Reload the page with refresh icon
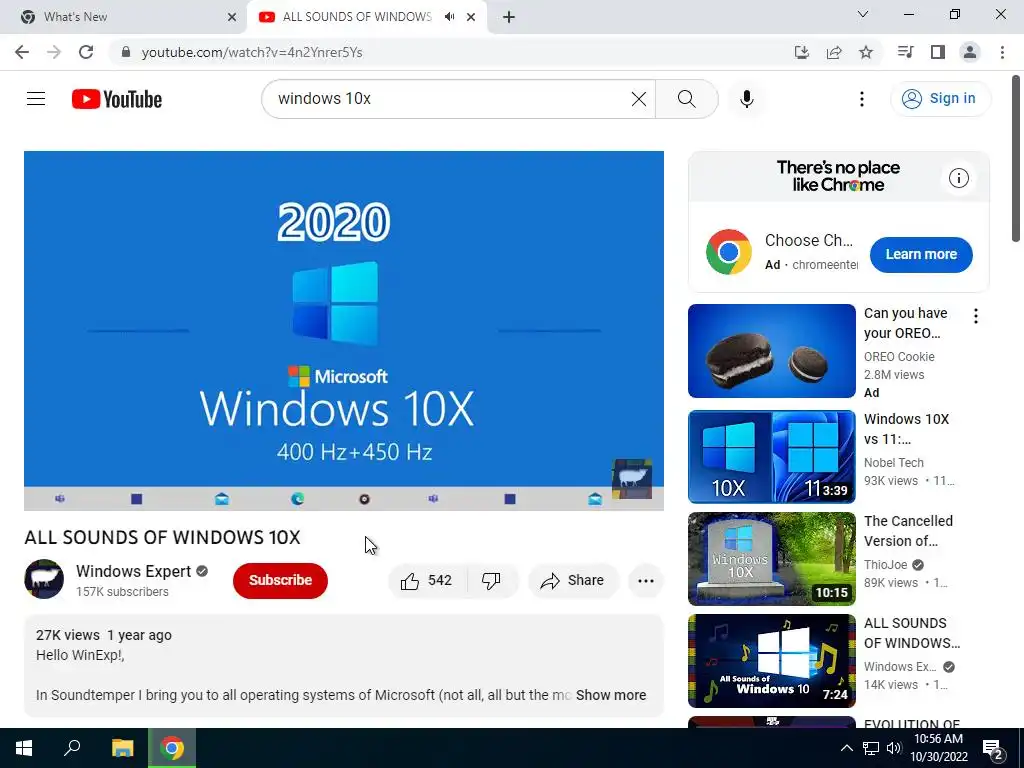1024x768 pixels. [x=86, y=52]
